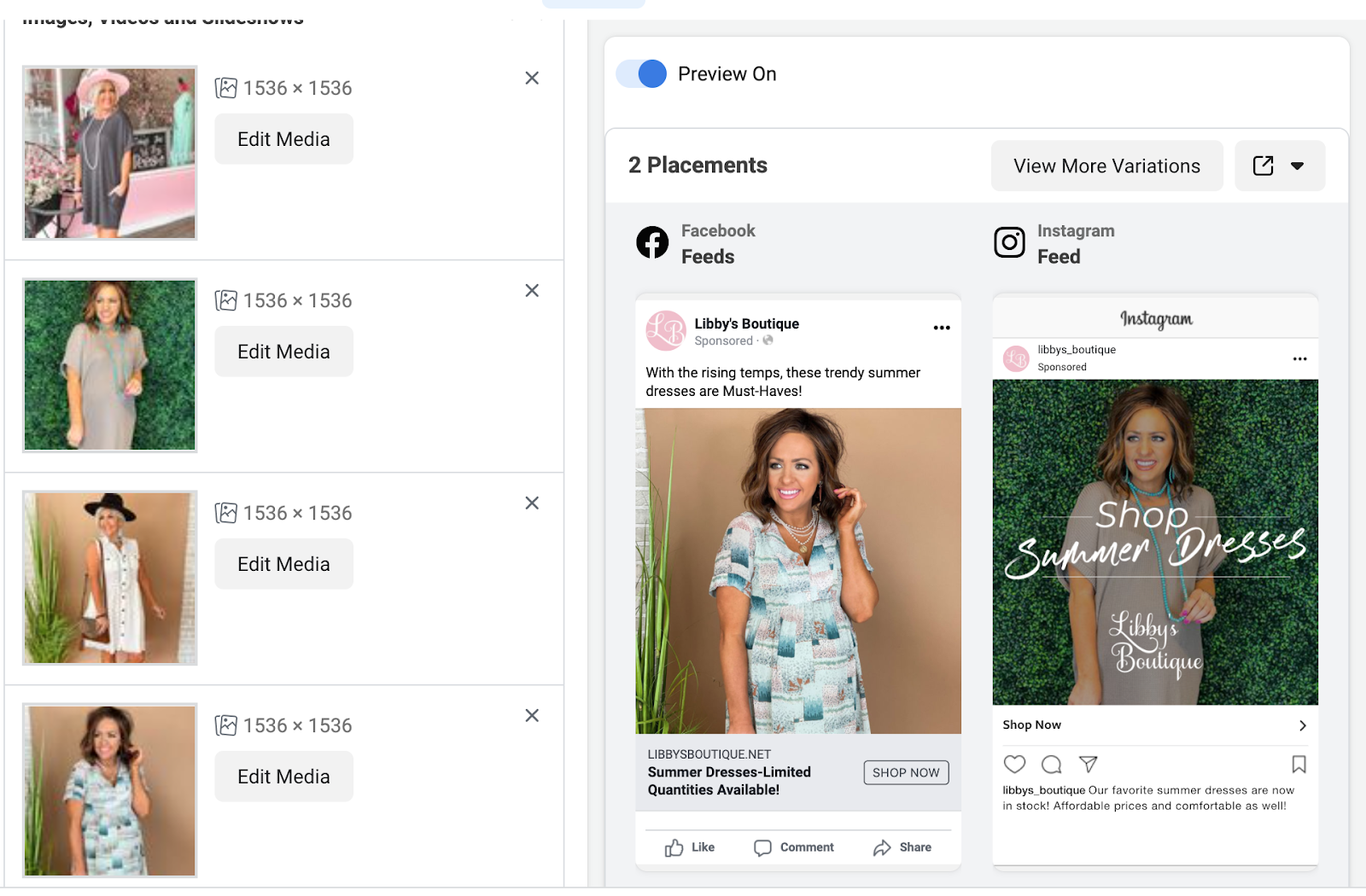Click the Comment button on Facebook preview
This screenshot has width=1366, height=896.
tap(794, 847)
